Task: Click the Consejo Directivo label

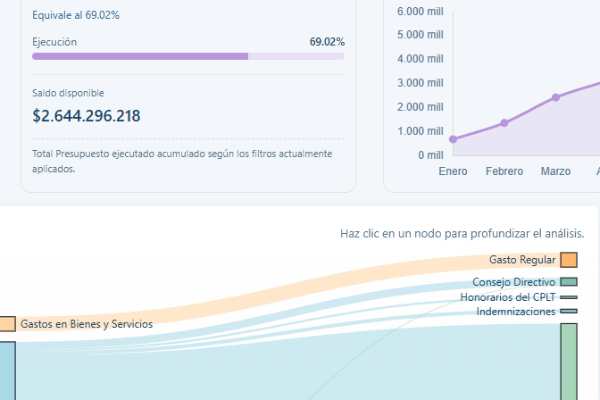Action: 514,282
